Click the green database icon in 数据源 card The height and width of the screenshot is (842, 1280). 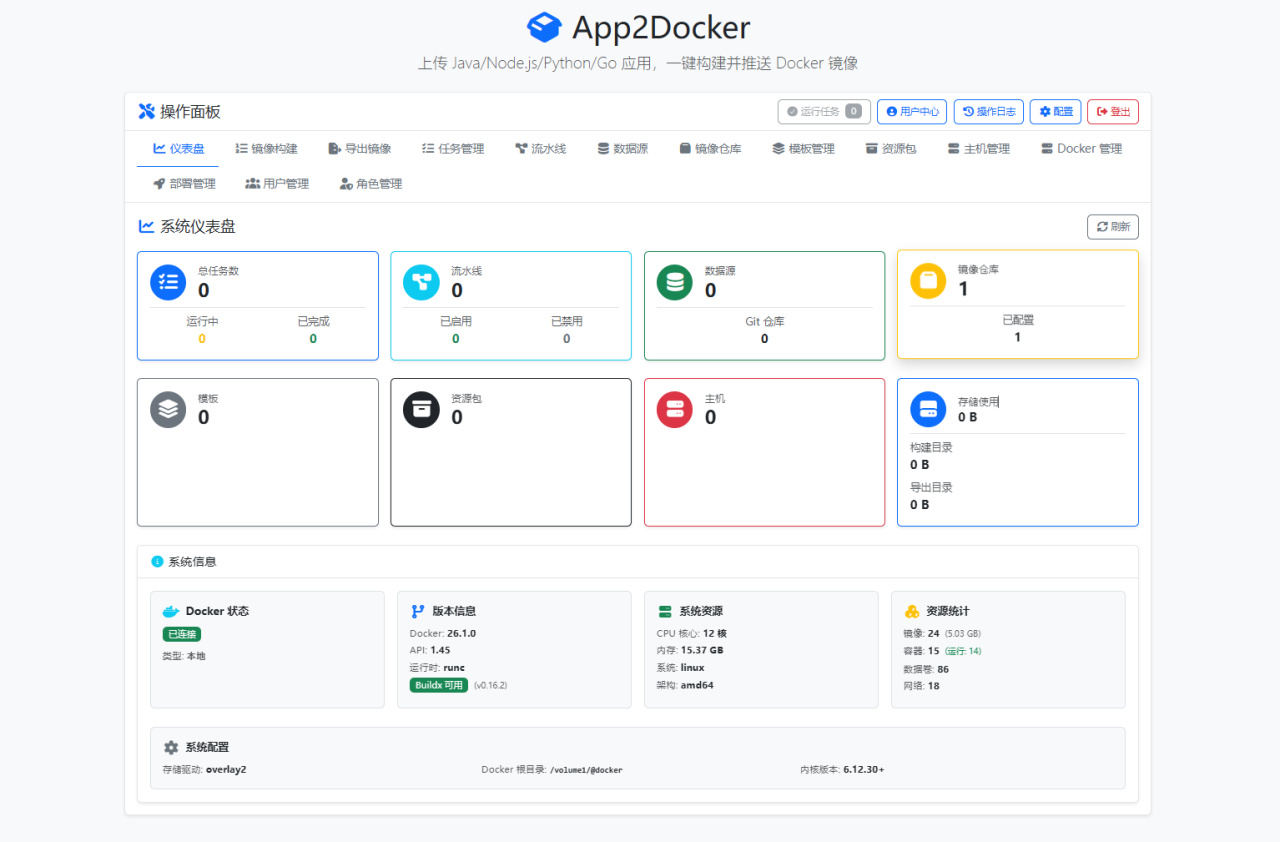coord(675,282)
